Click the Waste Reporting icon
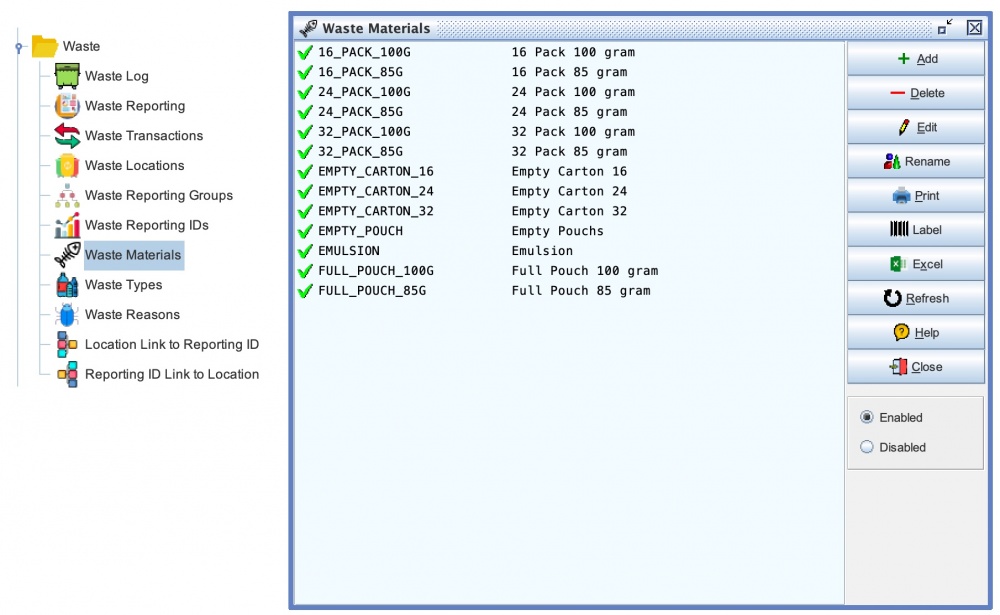The image size is (1000, 615). click(x=67, y=106)
